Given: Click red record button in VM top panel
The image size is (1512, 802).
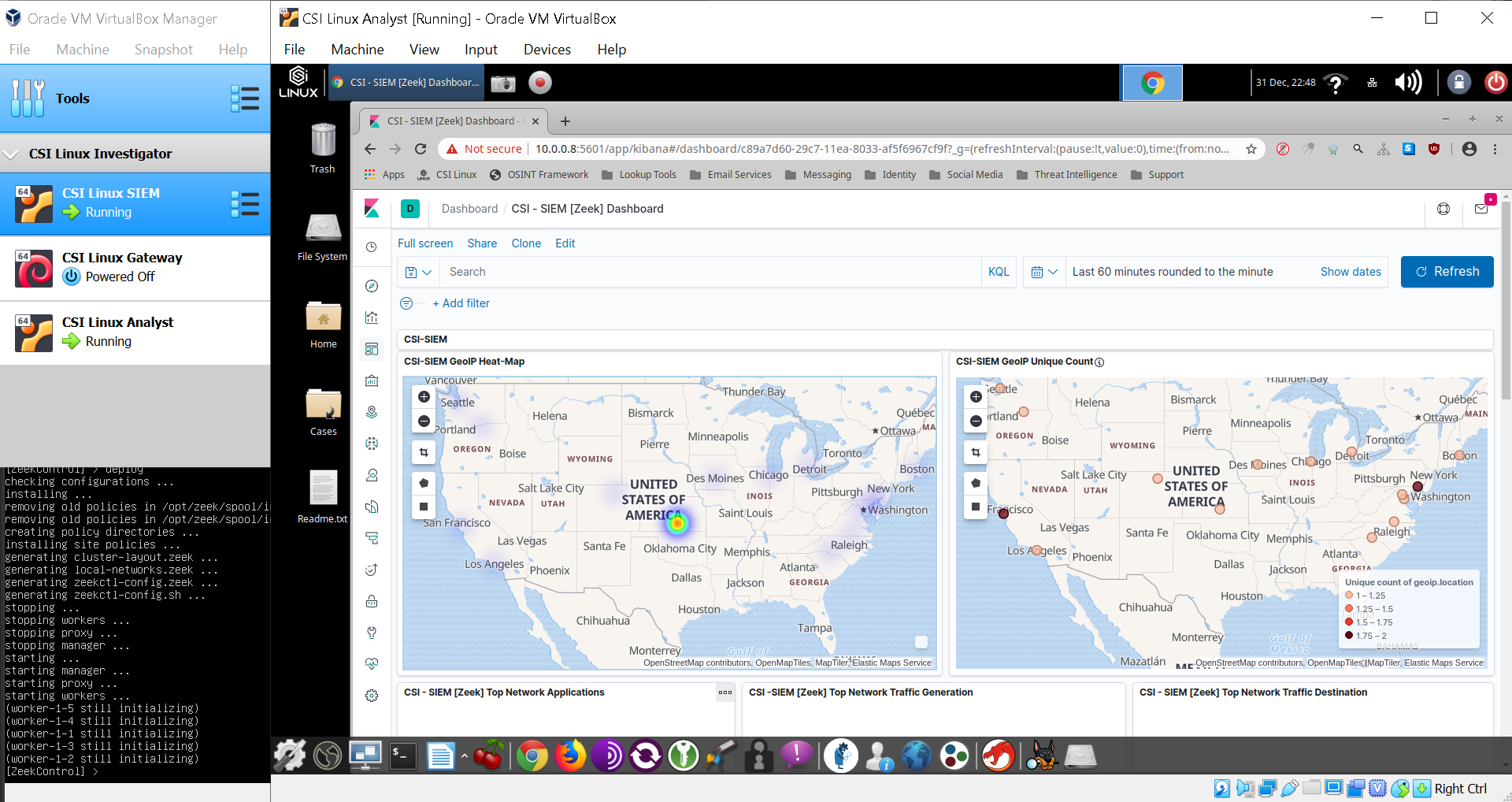Looking at the screenshot, I should coord(540,83).
